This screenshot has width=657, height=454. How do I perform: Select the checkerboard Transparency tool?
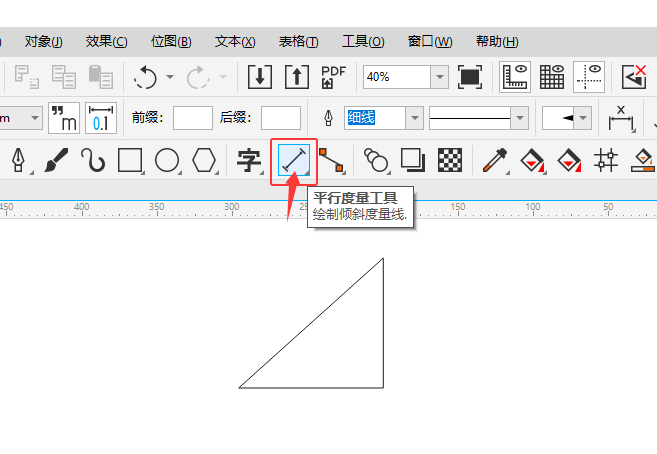click(x=450, y=160)
